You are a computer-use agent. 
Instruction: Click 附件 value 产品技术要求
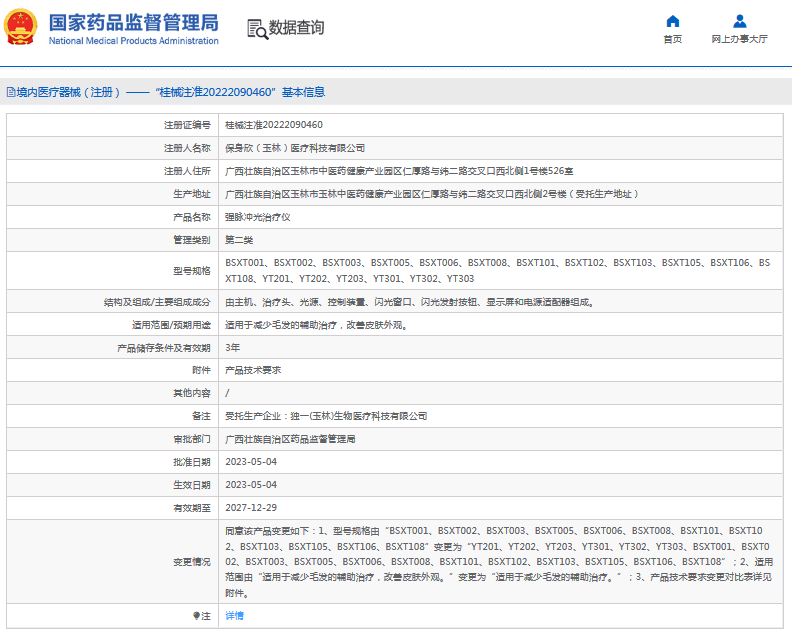click(x=253, y=370)
